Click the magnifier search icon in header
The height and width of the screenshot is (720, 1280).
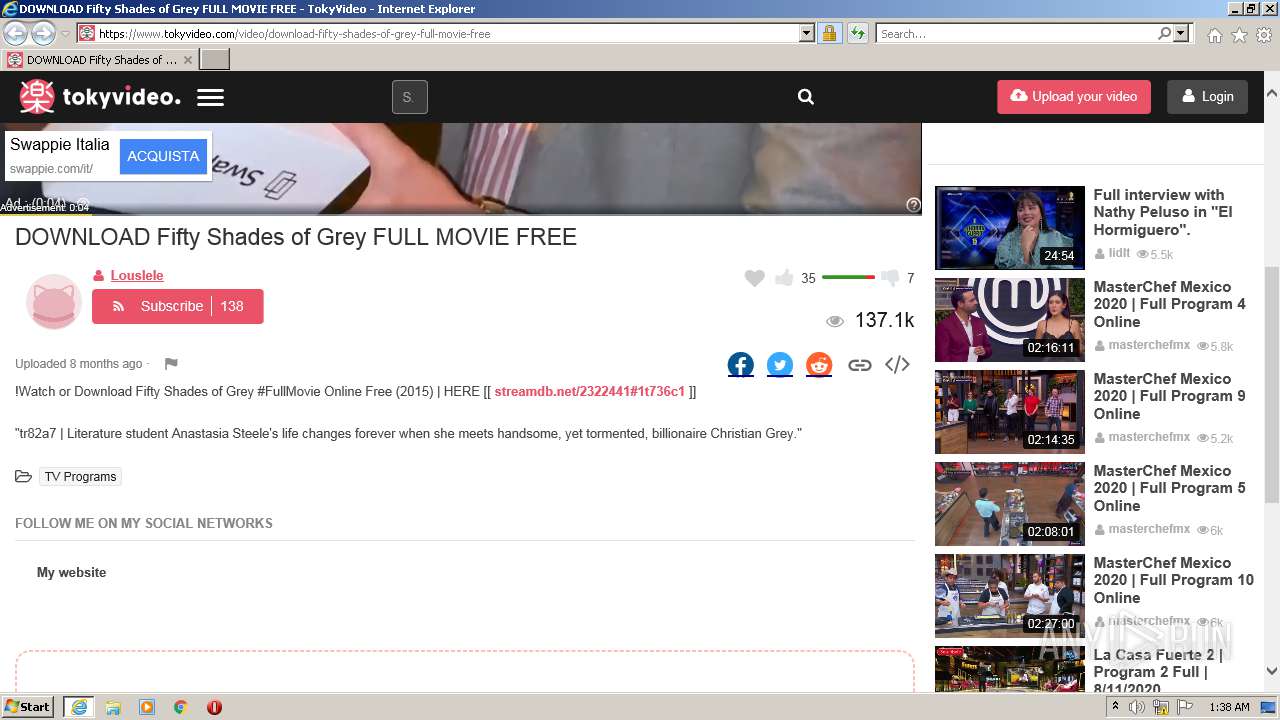click(806, 97)
